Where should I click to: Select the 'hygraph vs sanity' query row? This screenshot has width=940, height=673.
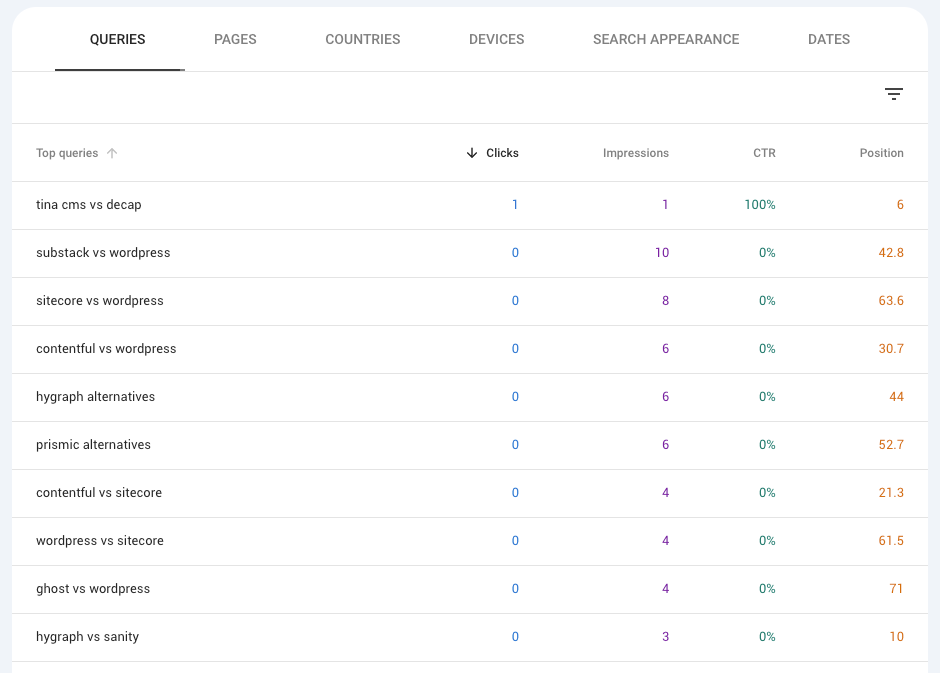click(470, 637)
